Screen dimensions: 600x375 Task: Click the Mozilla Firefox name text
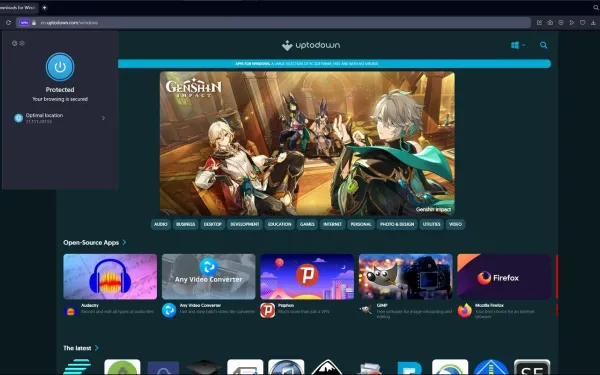pos(489,305)
